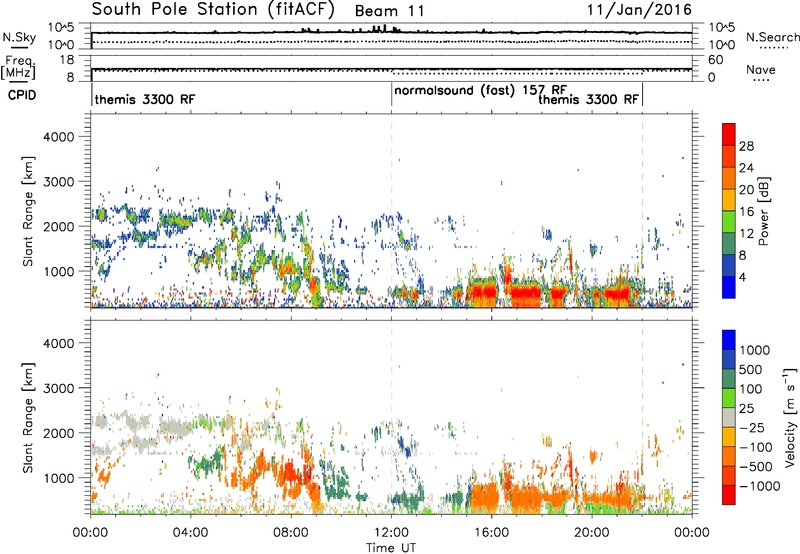The height and width of the screenshot is (554, 800).
Task: Select the 12:00 time tick label
Action: 391,533
